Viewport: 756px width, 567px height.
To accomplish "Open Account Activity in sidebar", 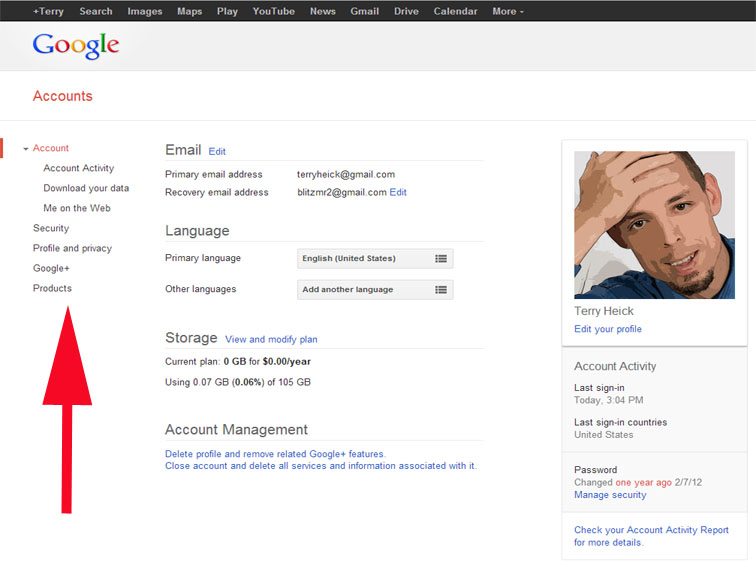I will point(79,168).
